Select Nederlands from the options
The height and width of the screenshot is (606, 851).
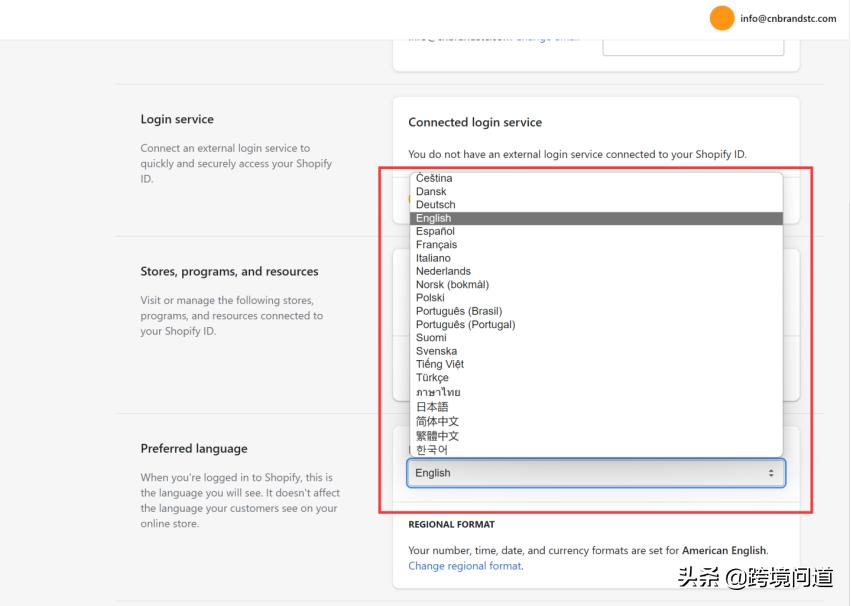point(443,271)
